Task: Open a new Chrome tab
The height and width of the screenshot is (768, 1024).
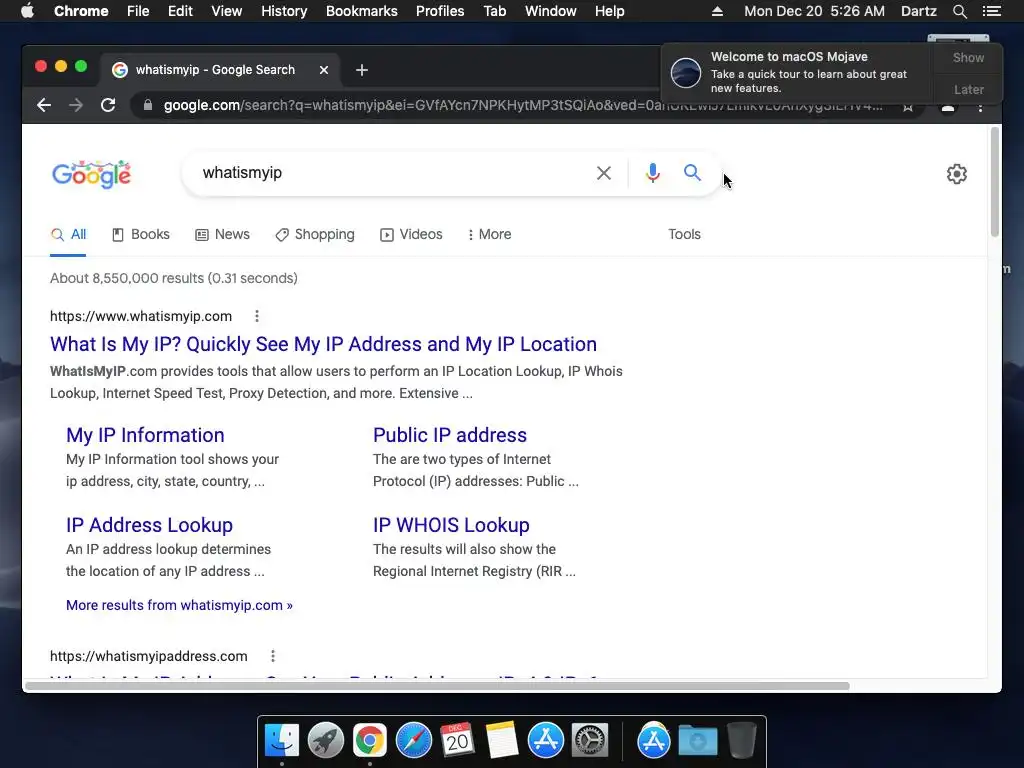Action: pyautogui.click(x=362, y=70)
